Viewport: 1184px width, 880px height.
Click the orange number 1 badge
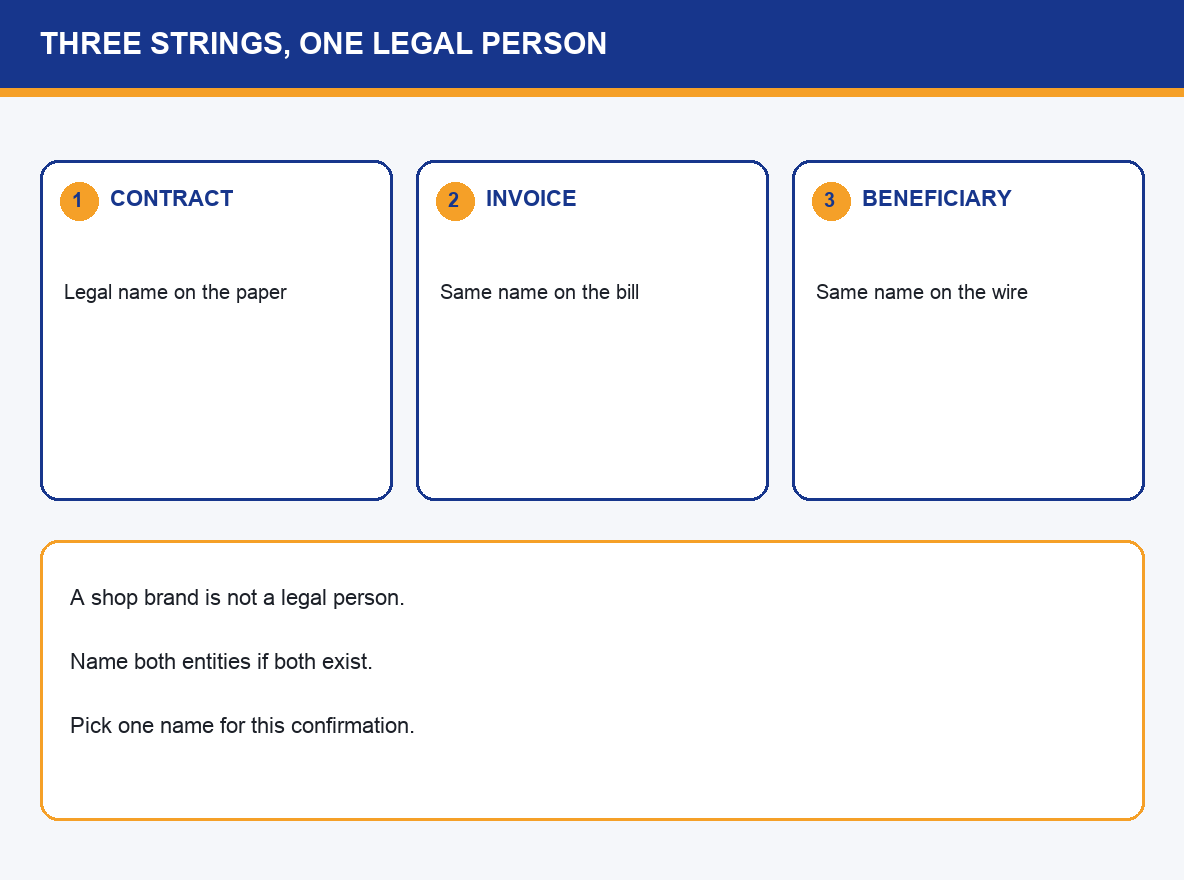pyautogui.click(x=79, y=201)
